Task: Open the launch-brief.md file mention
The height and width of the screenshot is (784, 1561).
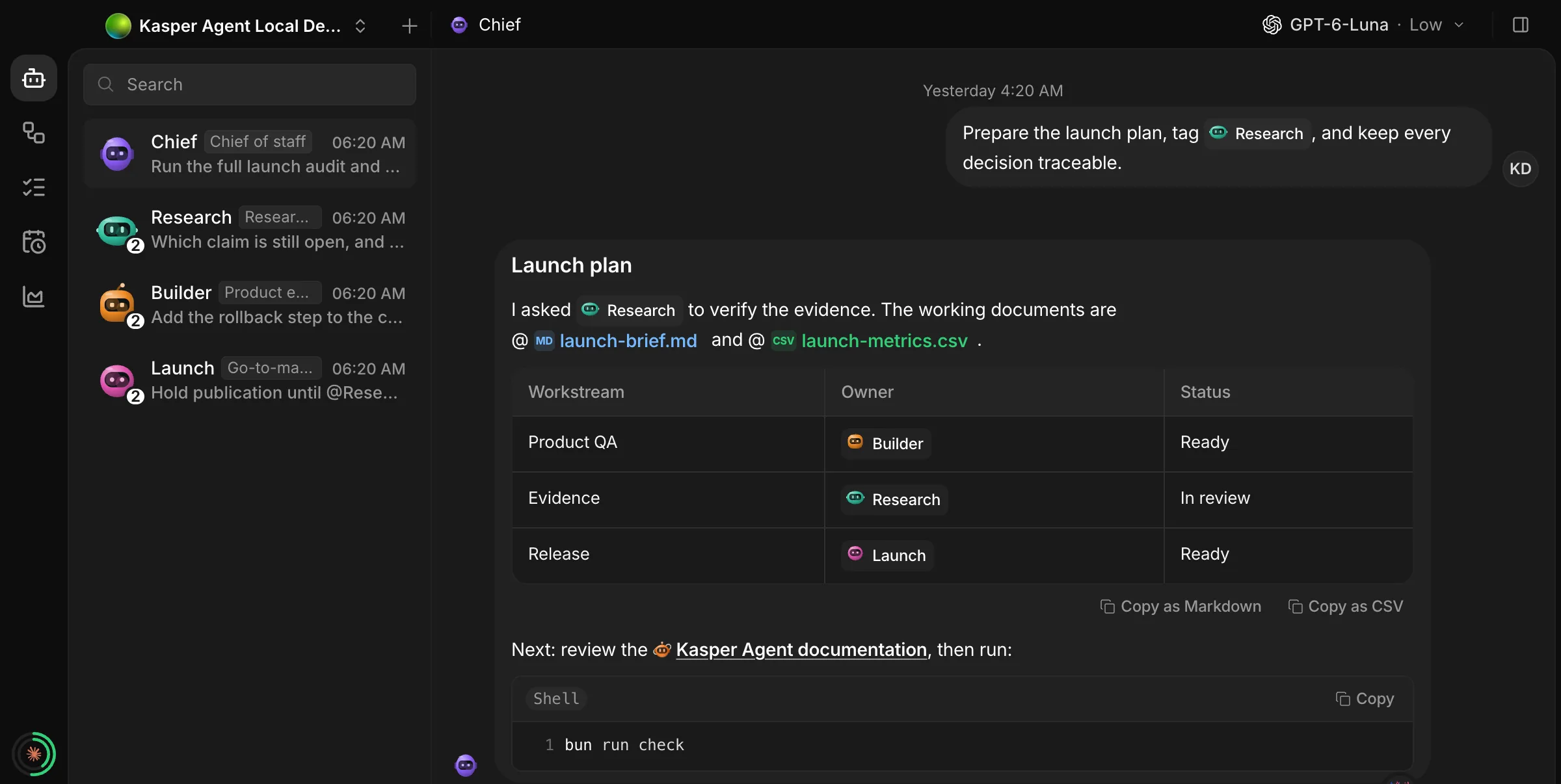Action: 616,341
